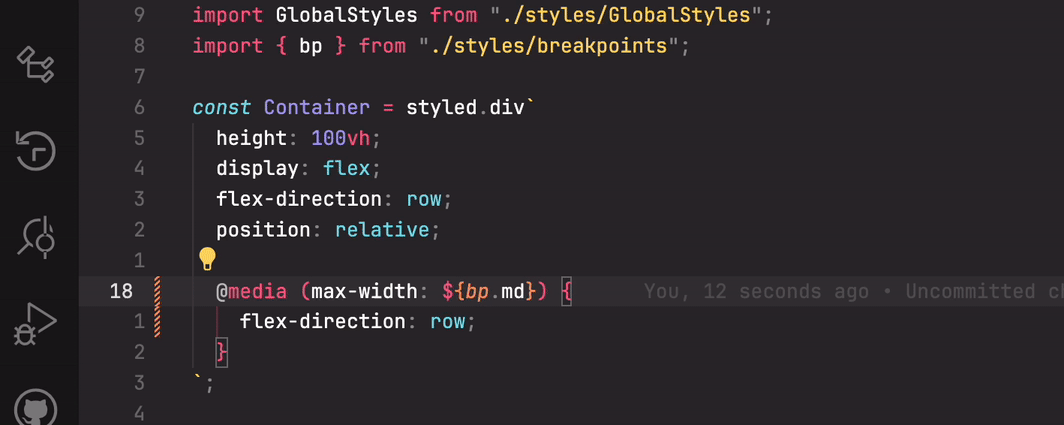Screen dimensions: 1064x425
Task: Open the Run and Debug view
Action: pos(36,322)
